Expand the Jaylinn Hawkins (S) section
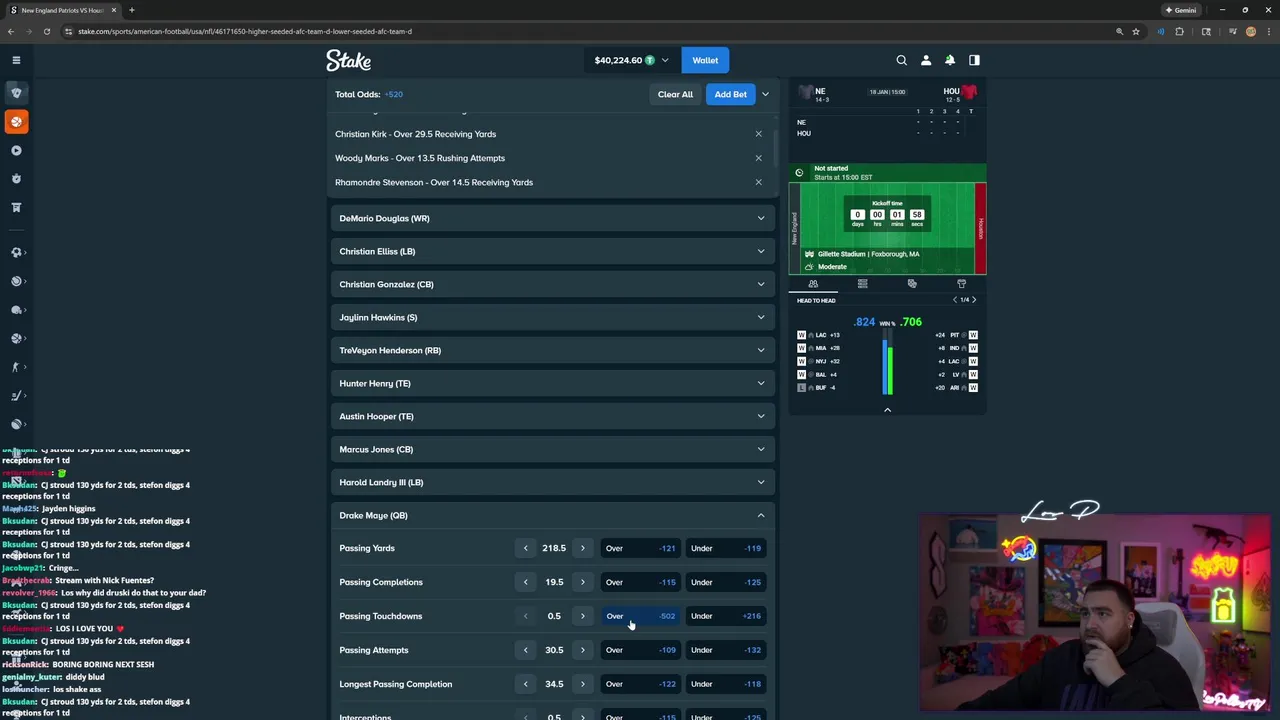Screen dimensions: 1280x720 [x=553, y=317]
